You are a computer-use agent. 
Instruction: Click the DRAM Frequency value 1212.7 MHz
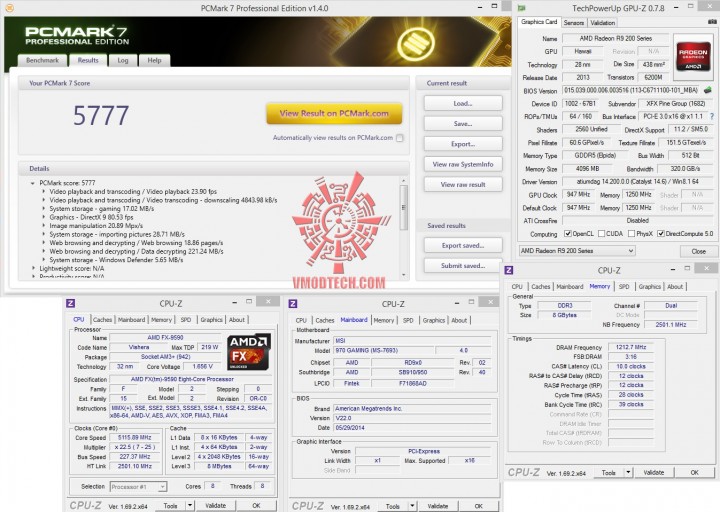tap(630, 347)
